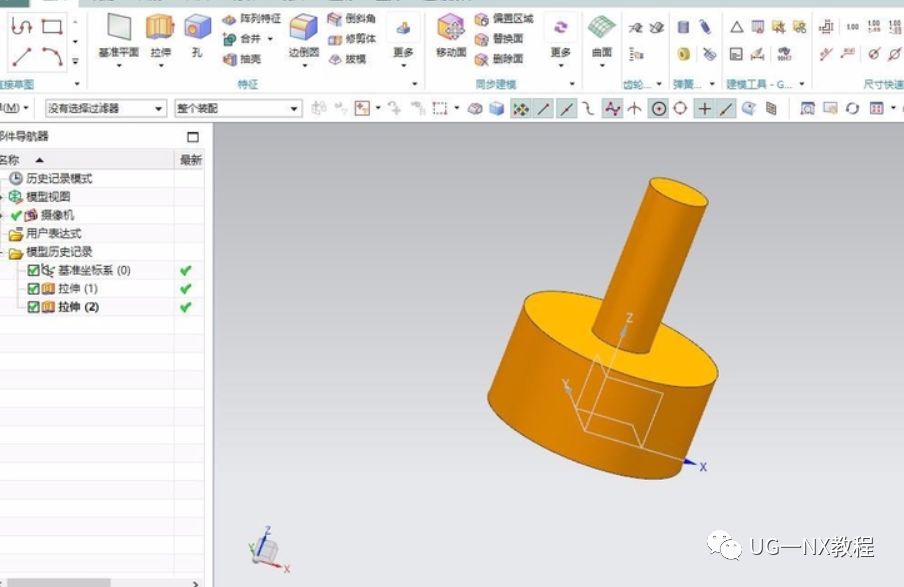Viewport: 904px width, 587px height.
Task: Click 阵列特征 pattern feature
Action: click(252, 19)
